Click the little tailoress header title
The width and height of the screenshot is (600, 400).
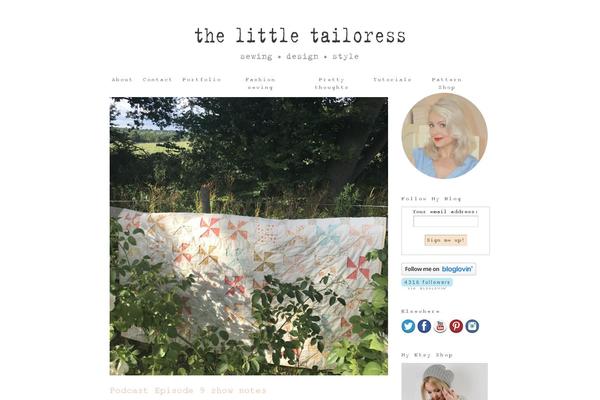coord(300,36)
